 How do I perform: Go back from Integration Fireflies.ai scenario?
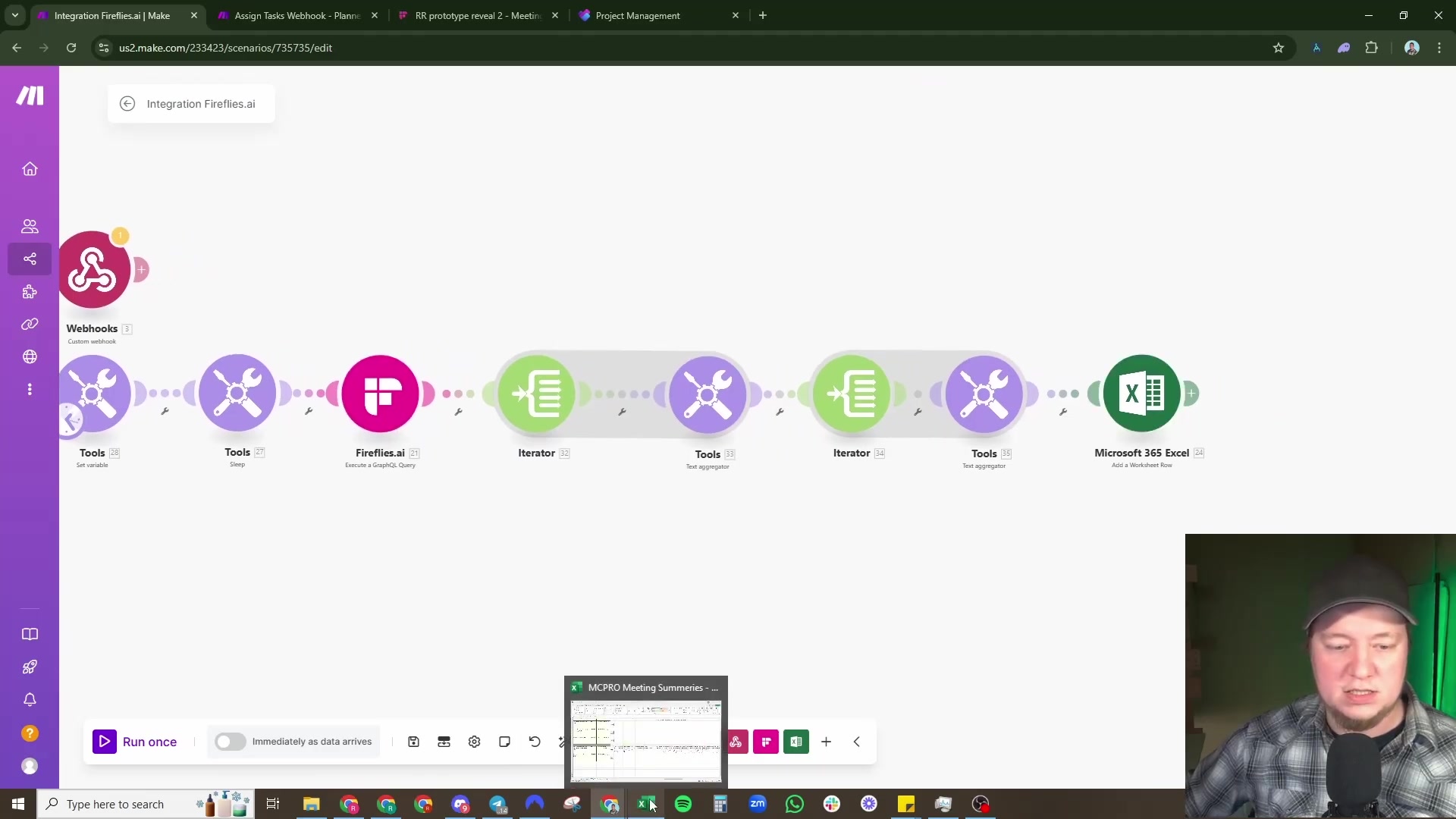127,104
